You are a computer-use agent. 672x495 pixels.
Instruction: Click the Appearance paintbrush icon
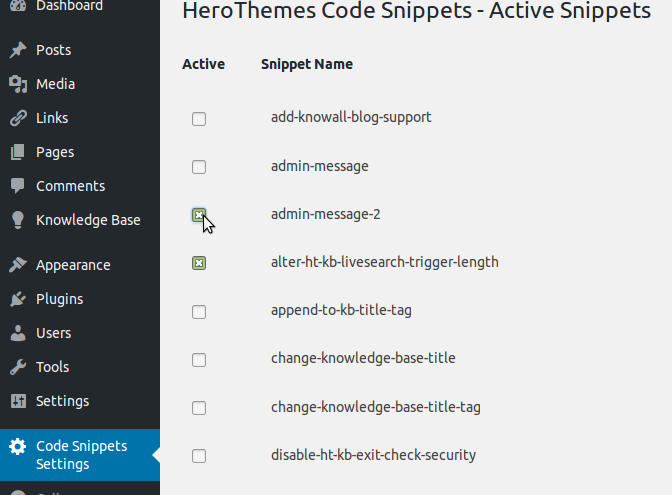18,265
